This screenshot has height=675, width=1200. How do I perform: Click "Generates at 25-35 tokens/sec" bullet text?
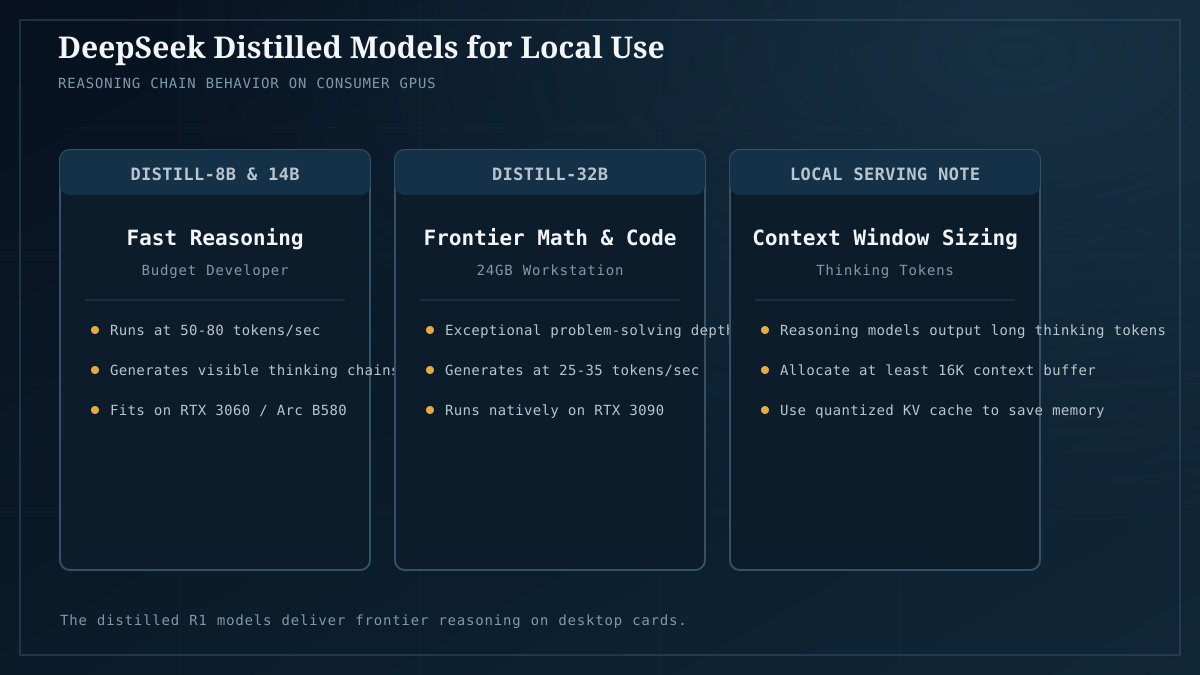572,370
